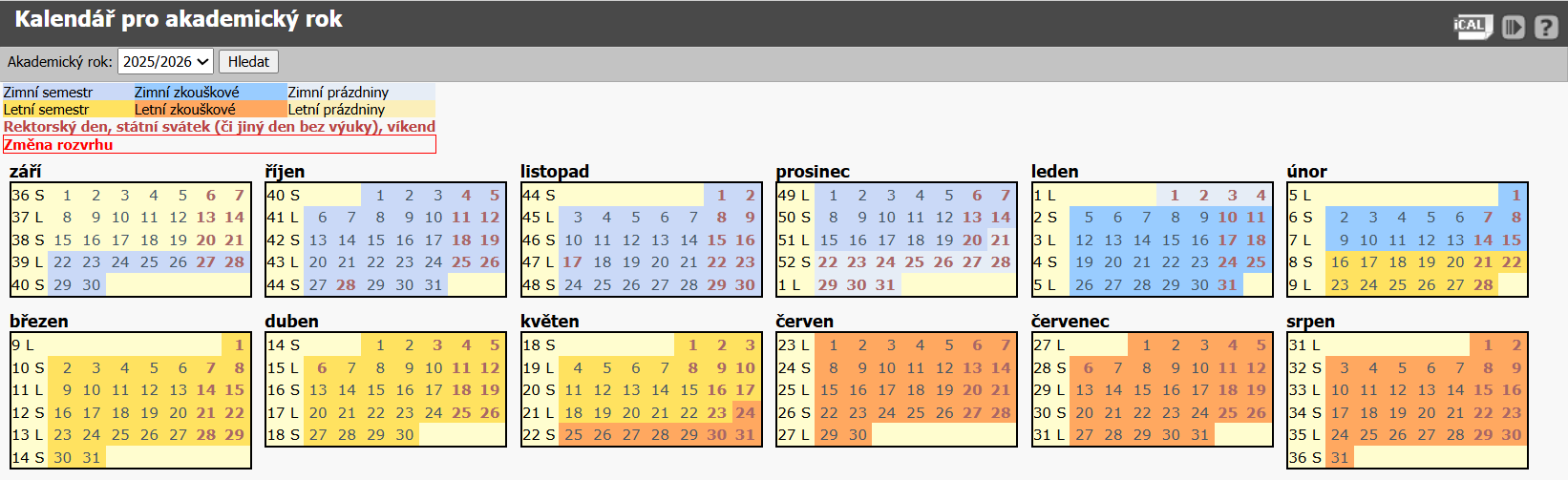Select day 24 in prosinec
The width and height of the screenshot is (1568, 480).
[885, 261]
